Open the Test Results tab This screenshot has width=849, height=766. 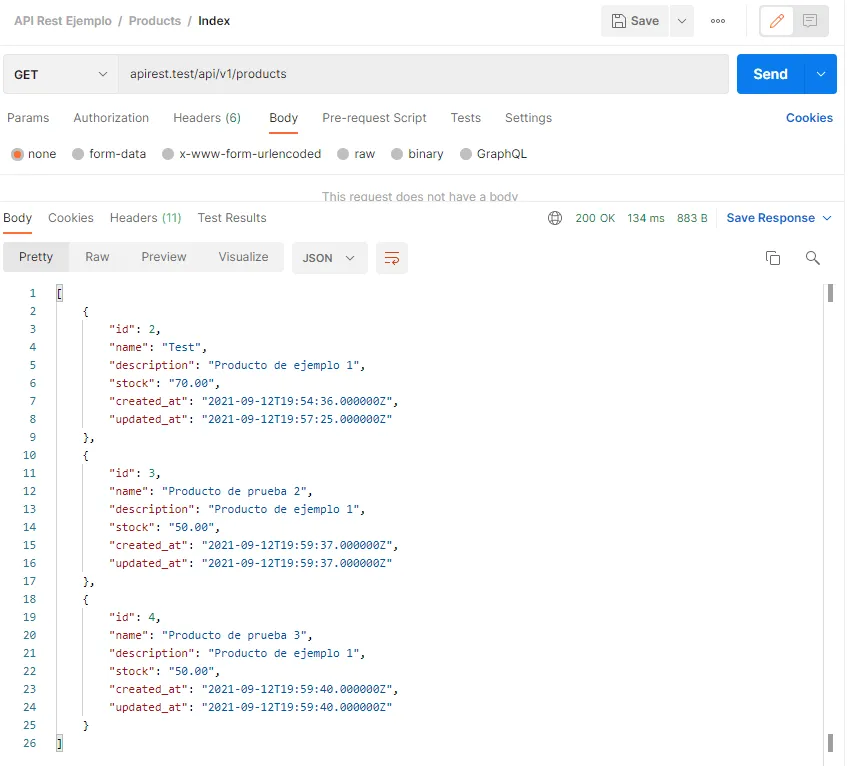point(232,218)
